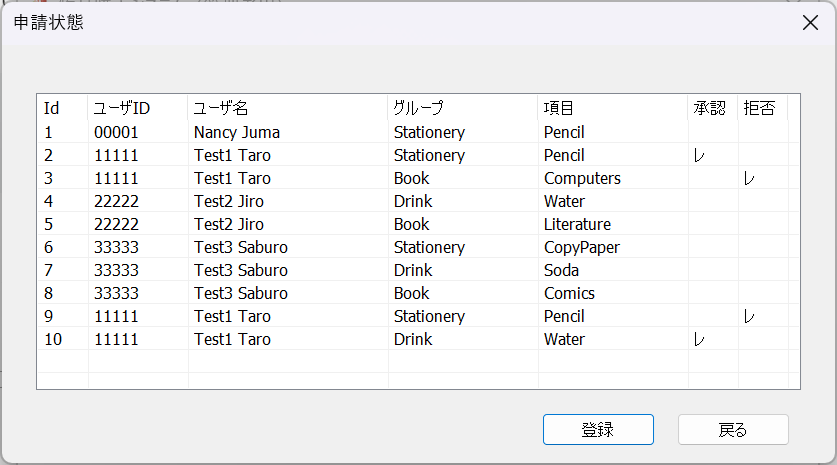Viewport: 837px width, 465px height.
Task: Select the Literature item cell
Action: point(577,225)
